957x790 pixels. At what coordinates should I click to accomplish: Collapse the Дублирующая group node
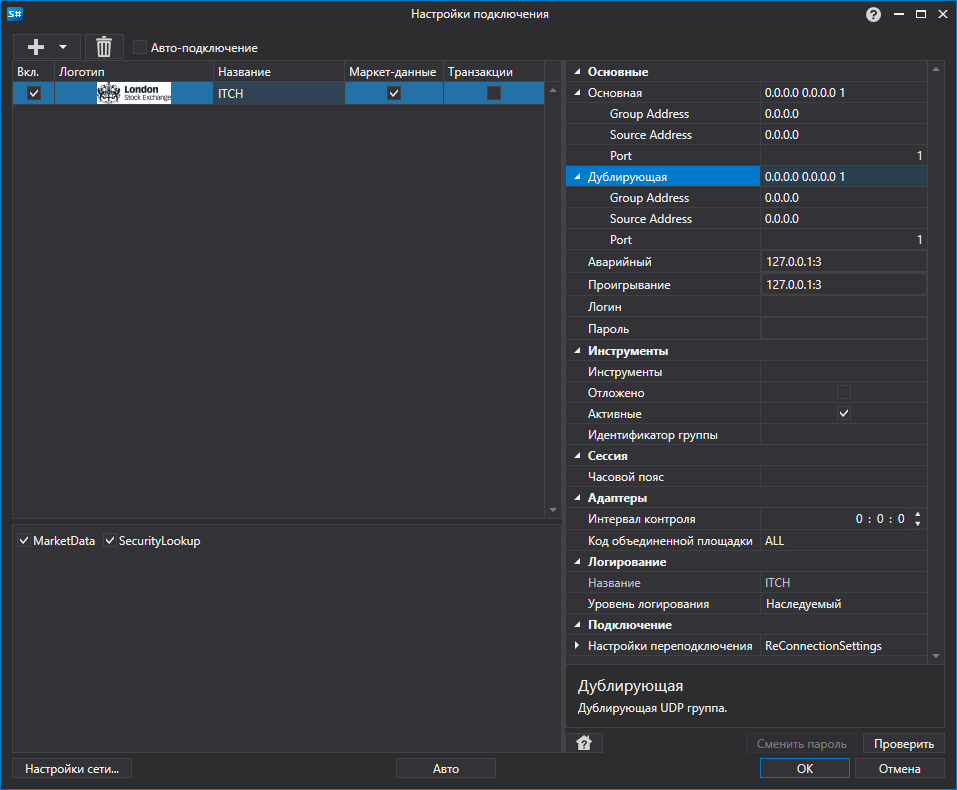(x=577, y=176)
